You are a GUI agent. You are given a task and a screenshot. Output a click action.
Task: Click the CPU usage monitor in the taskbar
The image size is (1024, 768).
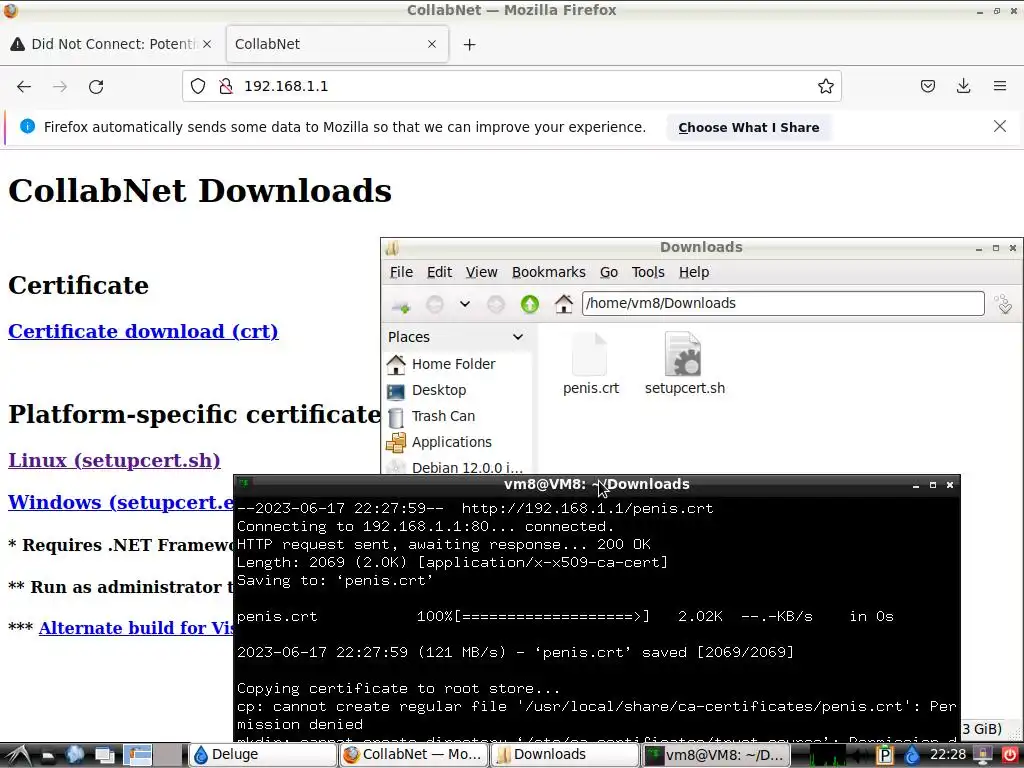point(827,755)
